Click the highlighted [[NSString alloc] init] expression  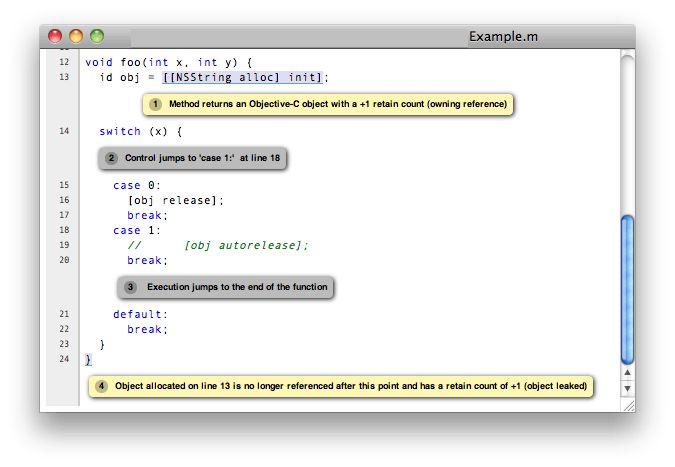tap(242, 77)
